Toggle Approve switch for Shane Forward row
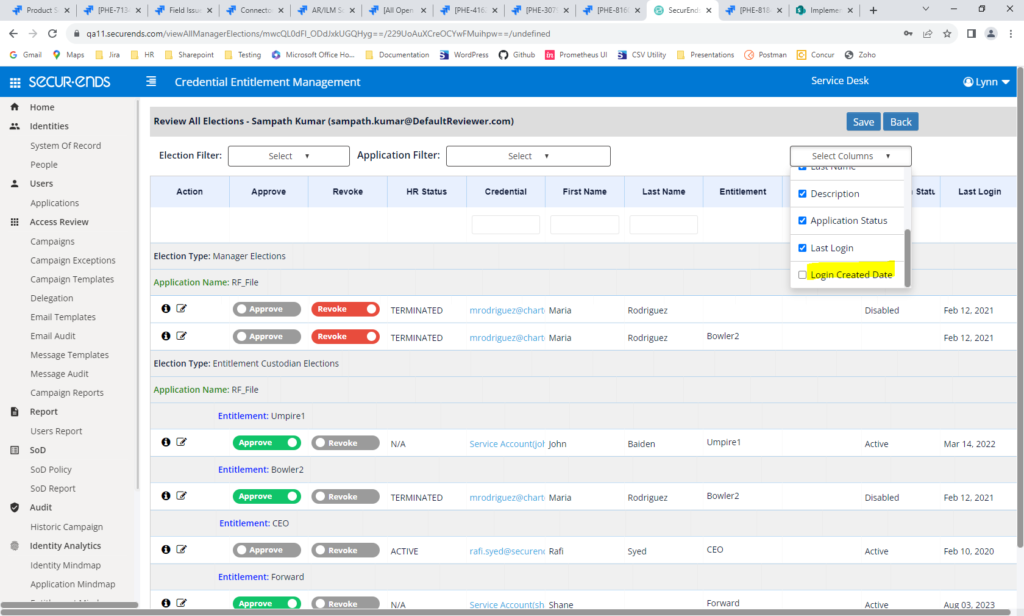 (x=266, y=603)
